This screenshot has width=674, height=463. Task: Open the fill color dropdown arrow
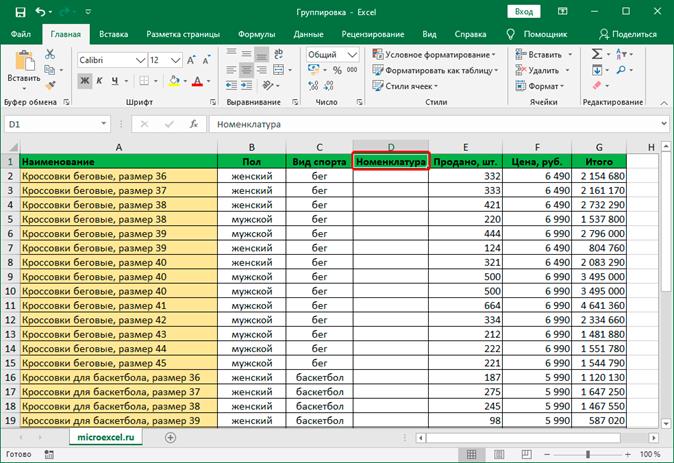185,81
